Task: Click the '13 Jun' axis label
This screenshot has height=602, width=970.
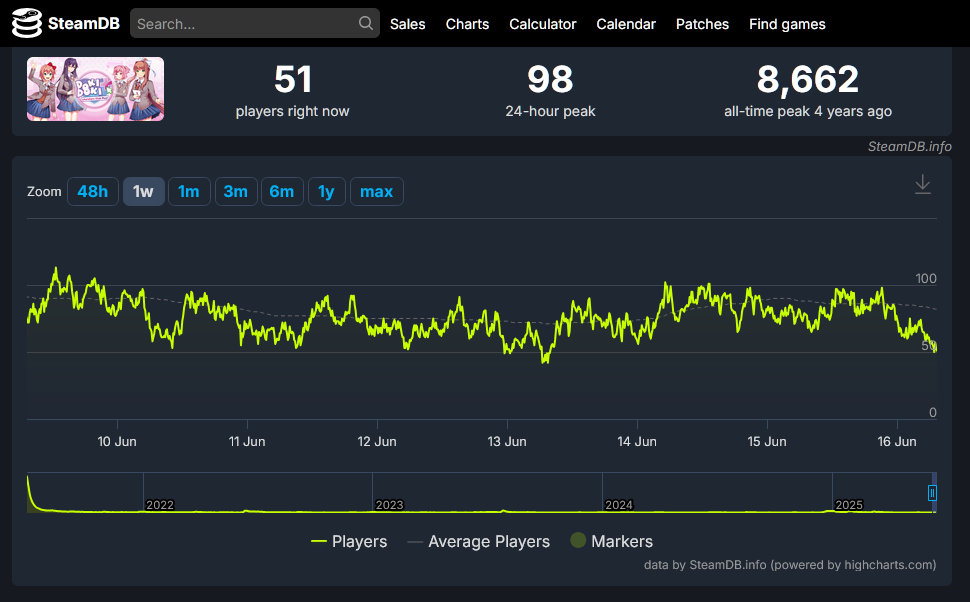Action: point(507,442)
